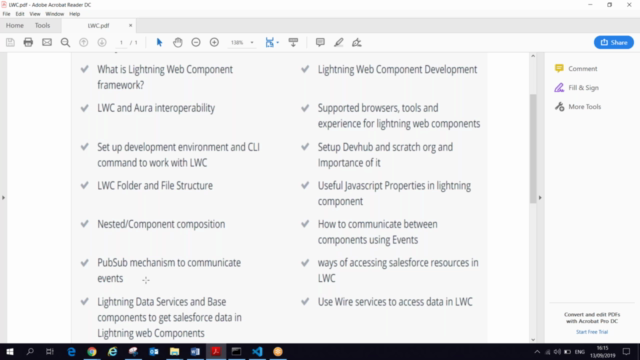This screenshot has width=640, height=360.
Task: Click the current page number field
Action: click(121, 42)
